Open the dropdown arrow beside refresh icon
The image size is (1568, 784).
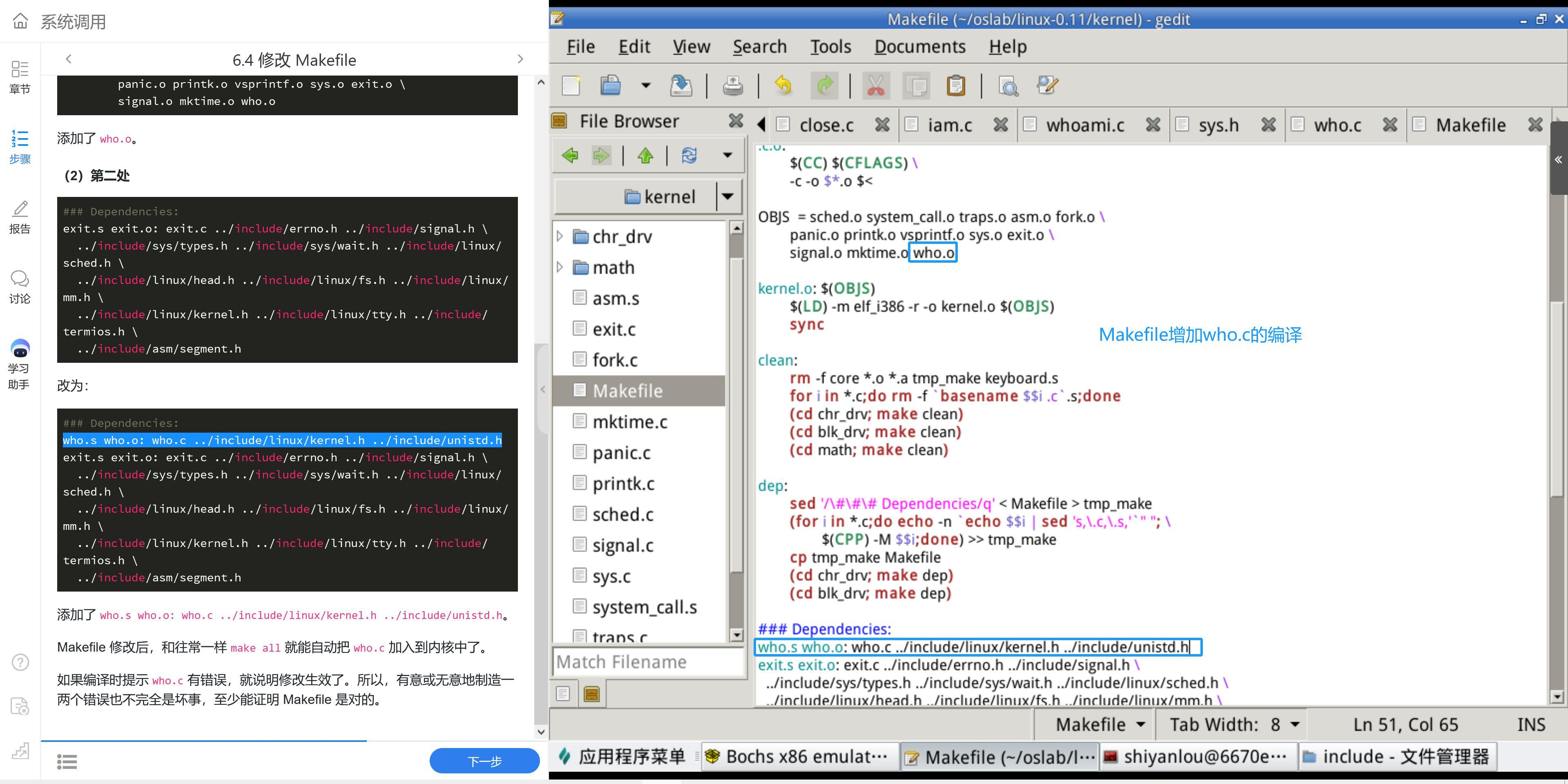pyautogui.click(x=727, y=155)
